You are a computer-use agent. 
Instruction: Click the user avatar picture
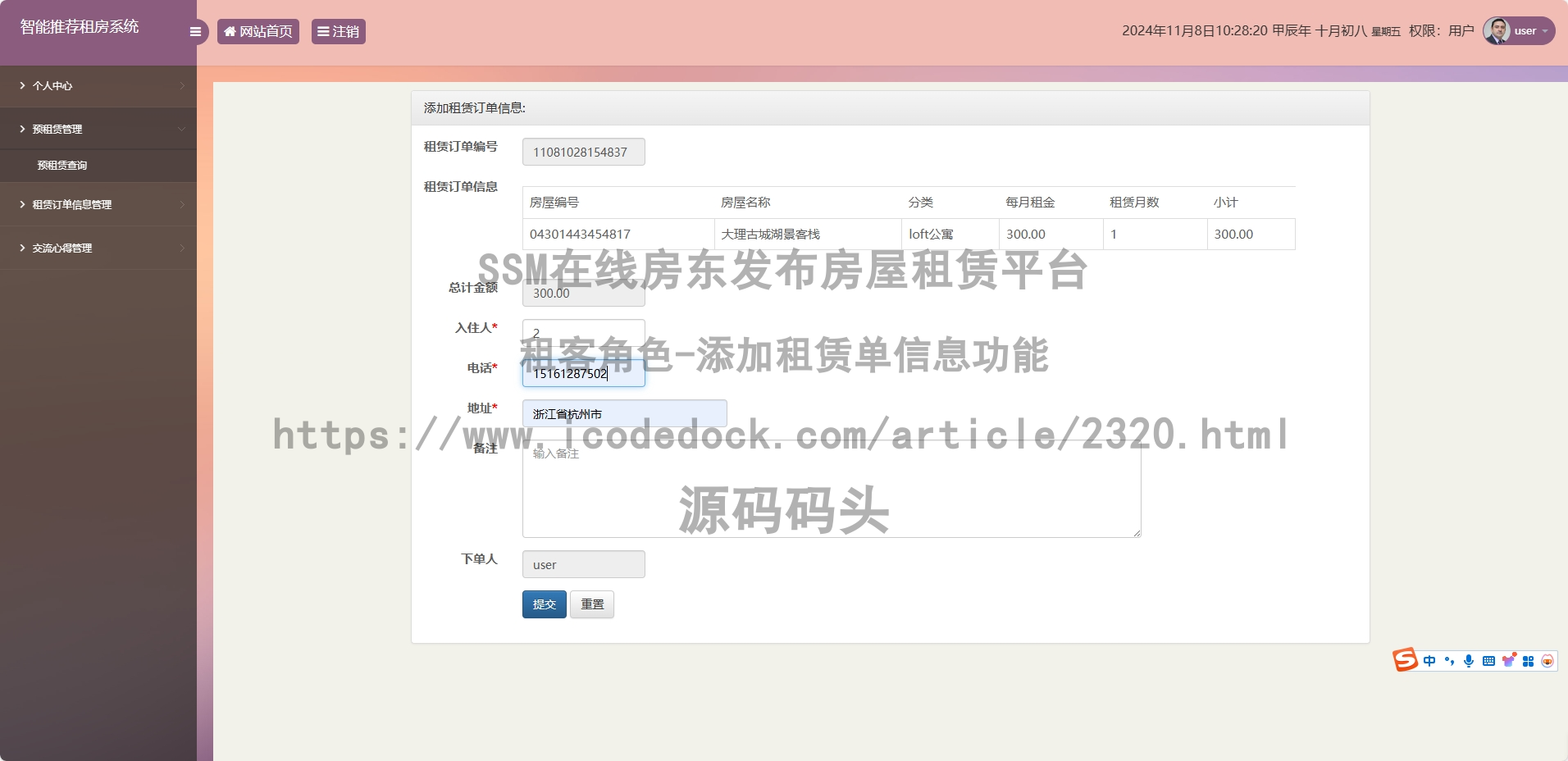1497,31
